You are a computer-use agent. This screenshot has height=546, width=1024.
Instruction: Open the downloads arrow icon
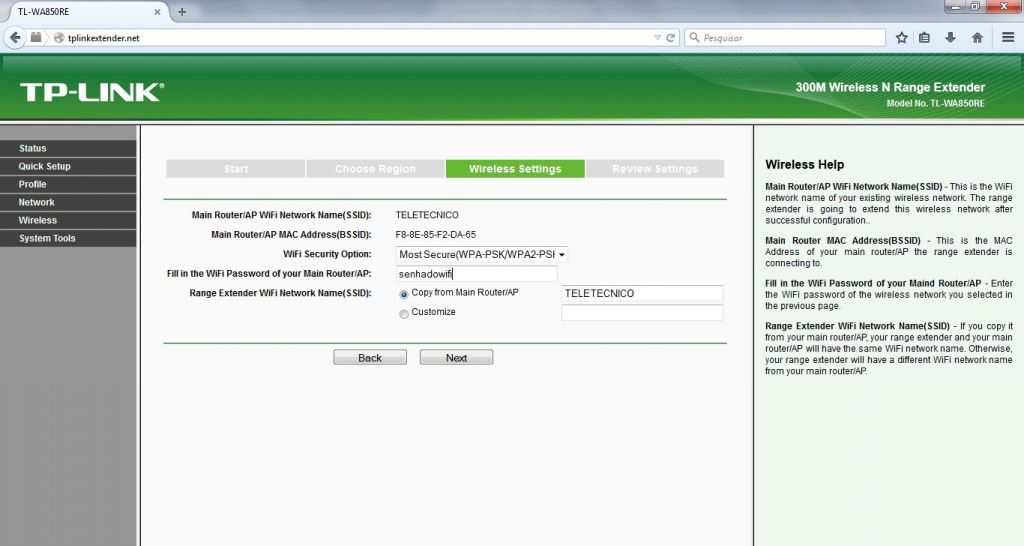point(950,38)
